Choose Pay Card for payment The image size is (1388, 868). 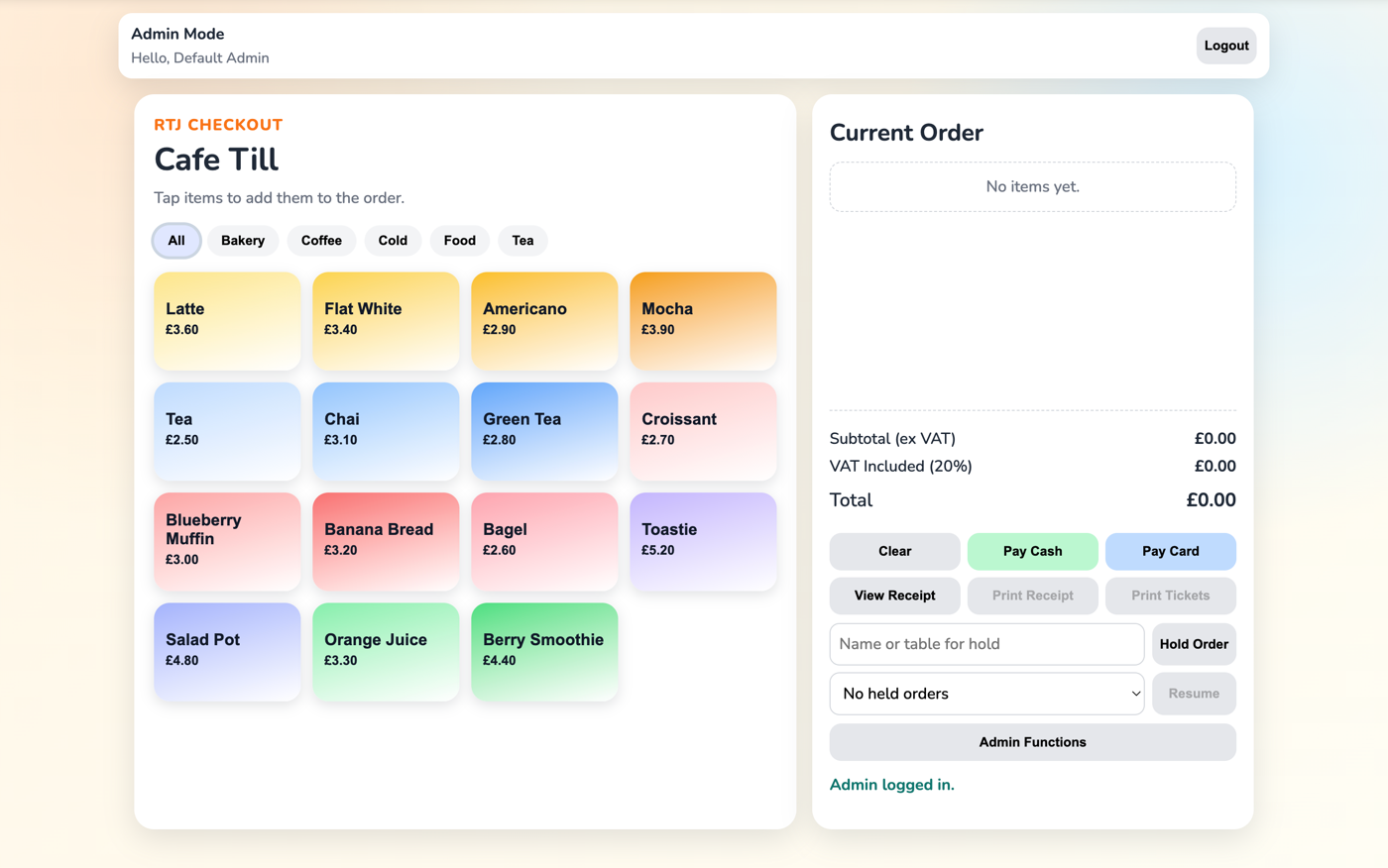click(x=1171, y=551)
